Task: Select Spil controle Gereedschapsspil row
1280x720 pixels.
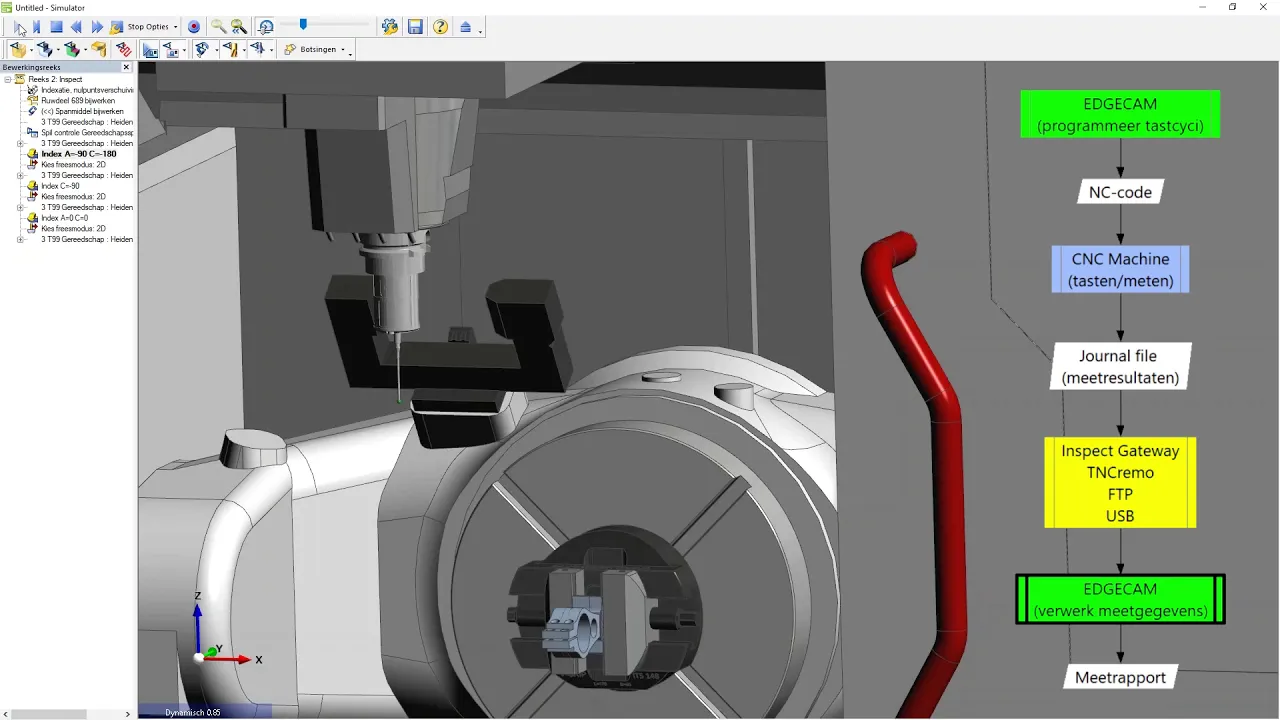Action: [x=87, y=132]
